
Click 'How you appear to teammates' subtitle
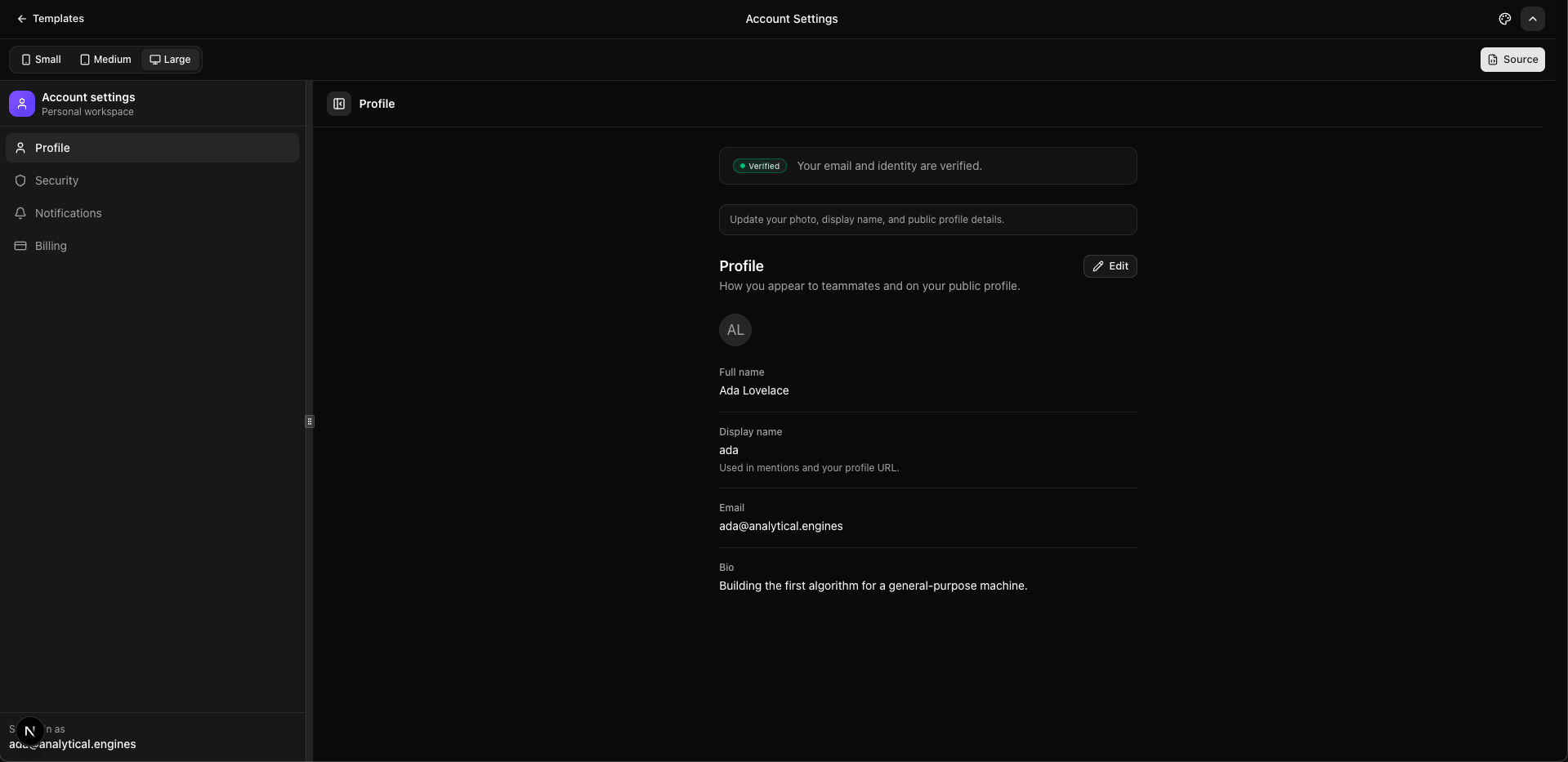[869, 286]
